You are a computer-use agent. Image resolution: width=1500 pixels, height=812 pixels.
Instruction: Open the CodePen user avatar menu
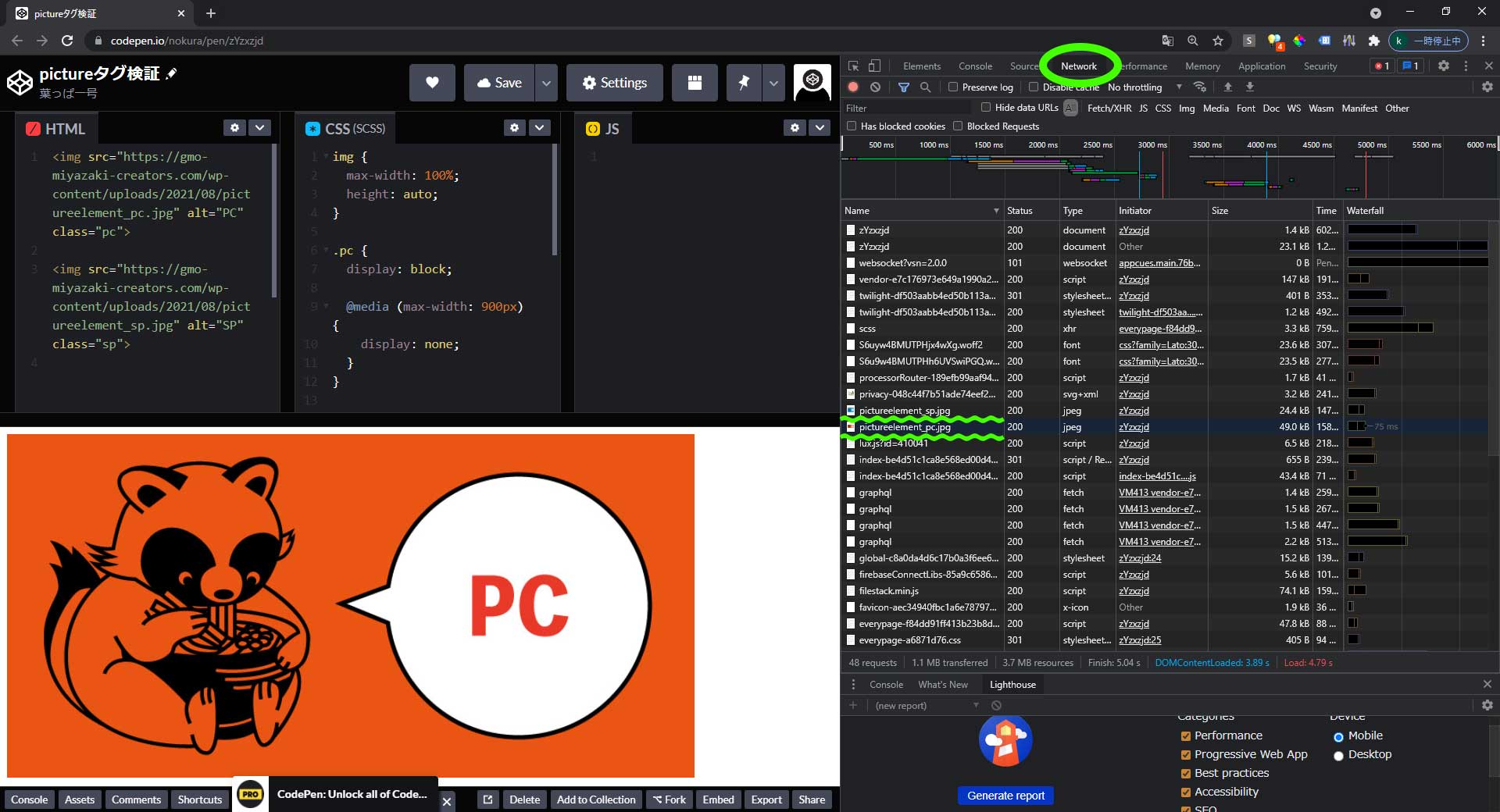coord(812,83)
